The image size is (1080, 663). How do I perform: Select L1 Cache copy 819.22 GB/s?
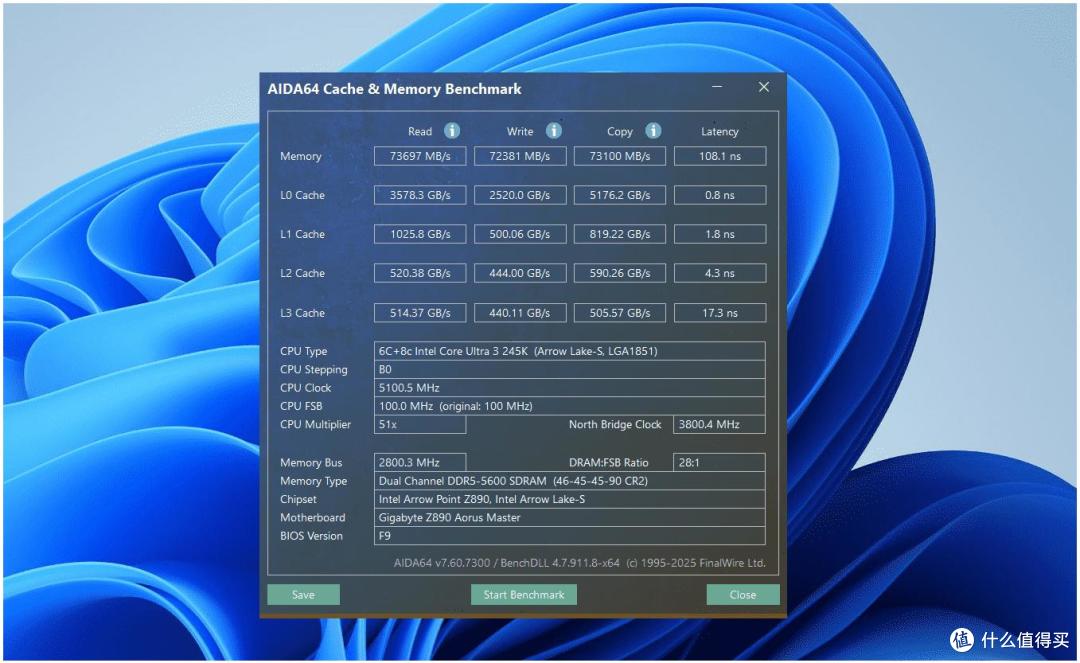620,234
